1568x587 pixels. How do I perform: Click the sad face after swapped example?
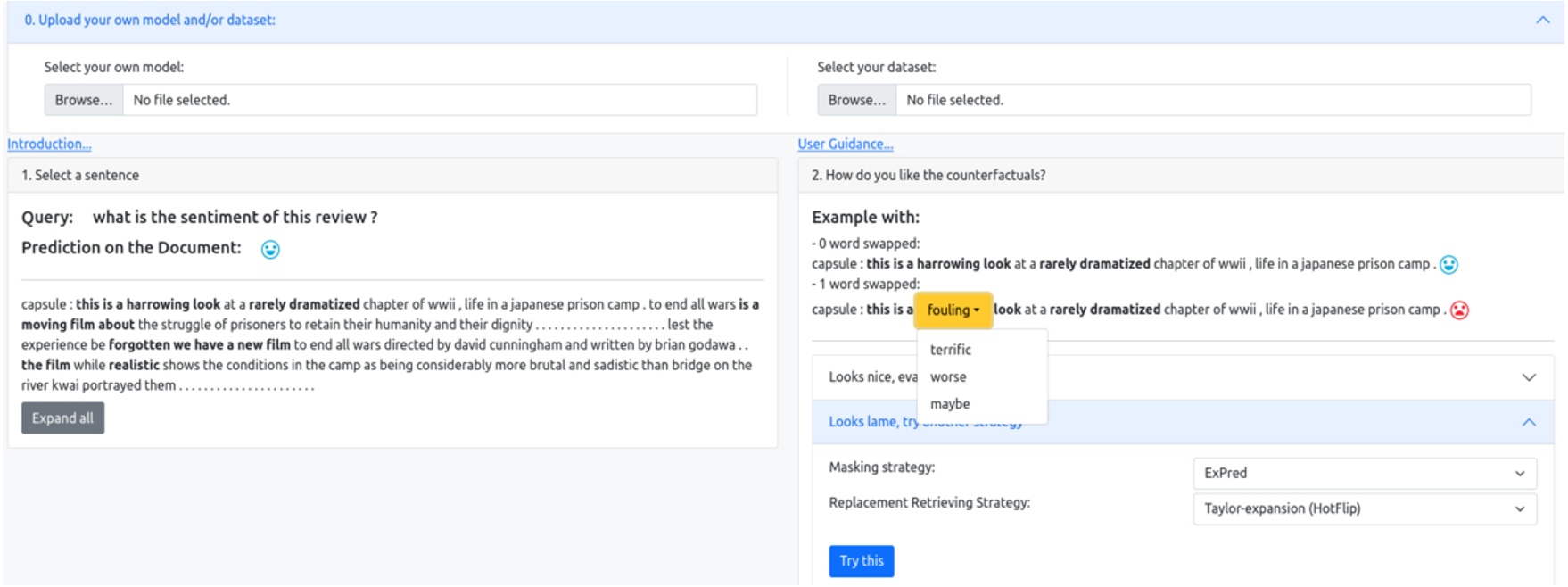coord(1459,310)
